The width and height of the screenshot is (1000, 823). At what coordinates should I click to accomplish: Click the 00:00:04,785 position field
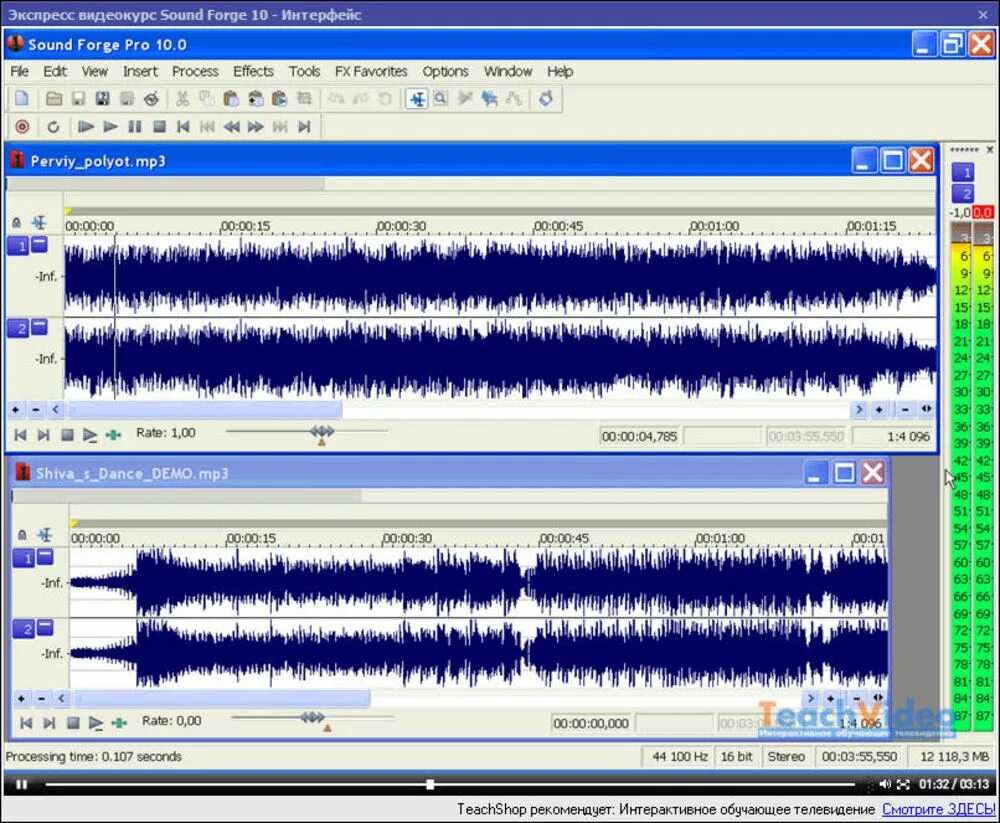[639, 436]
